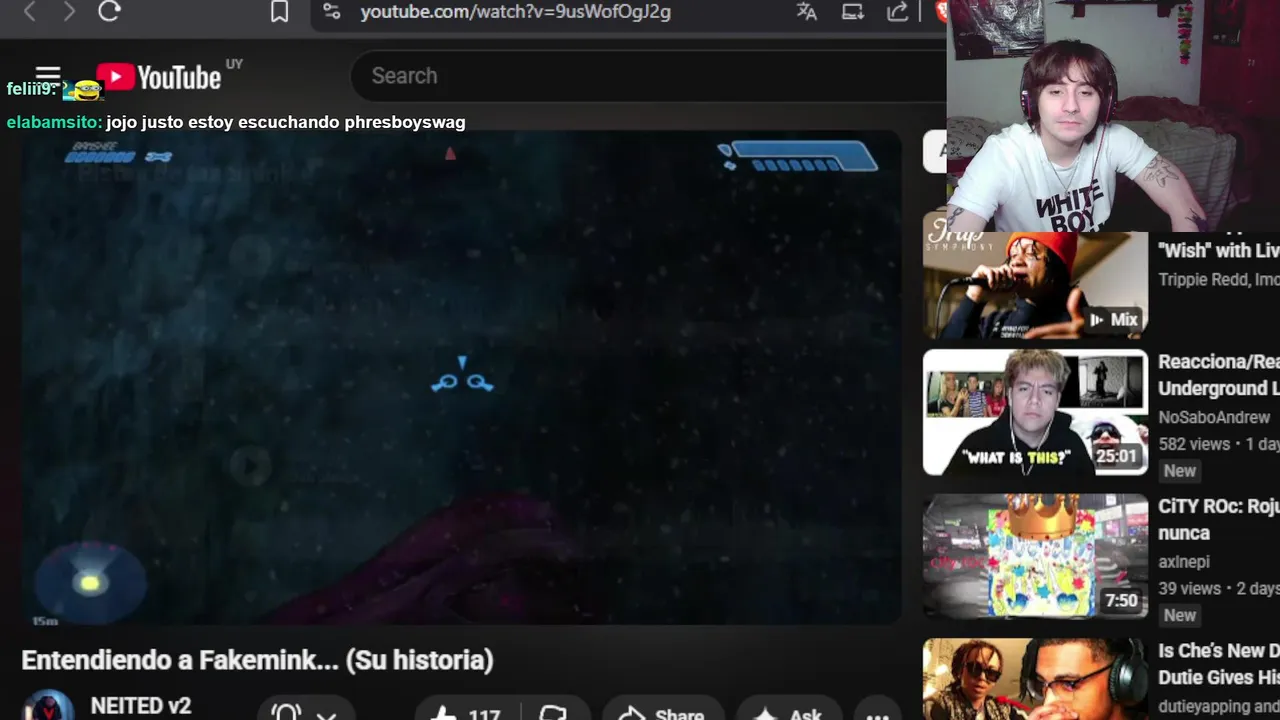Open the Trippie Redd Mix thumbnail
Image resolution: width=1280 pixels, height=720 pixels.
pyautogui.click(x=1035, y=286)
